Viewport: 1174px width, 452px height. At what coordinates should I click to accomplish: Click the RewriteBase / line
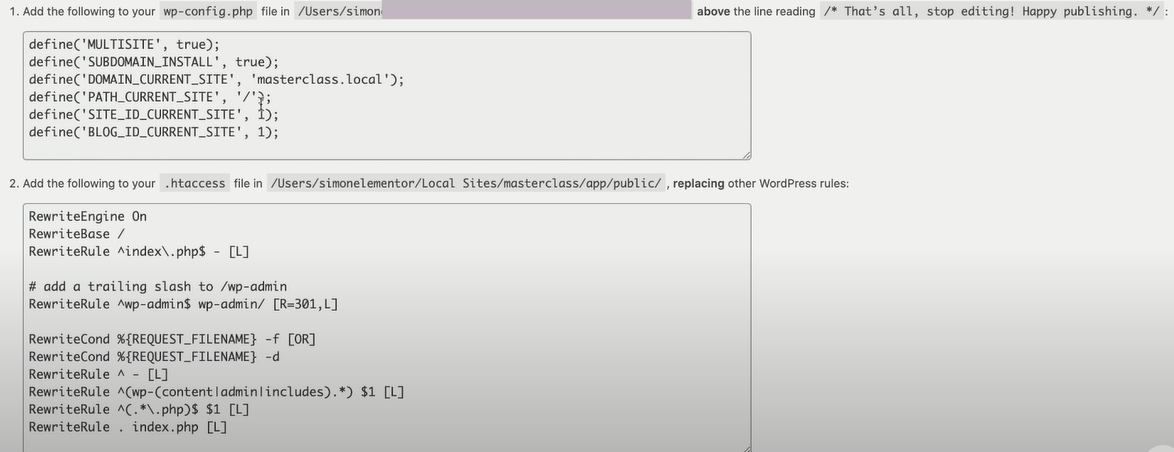[76, 233]
